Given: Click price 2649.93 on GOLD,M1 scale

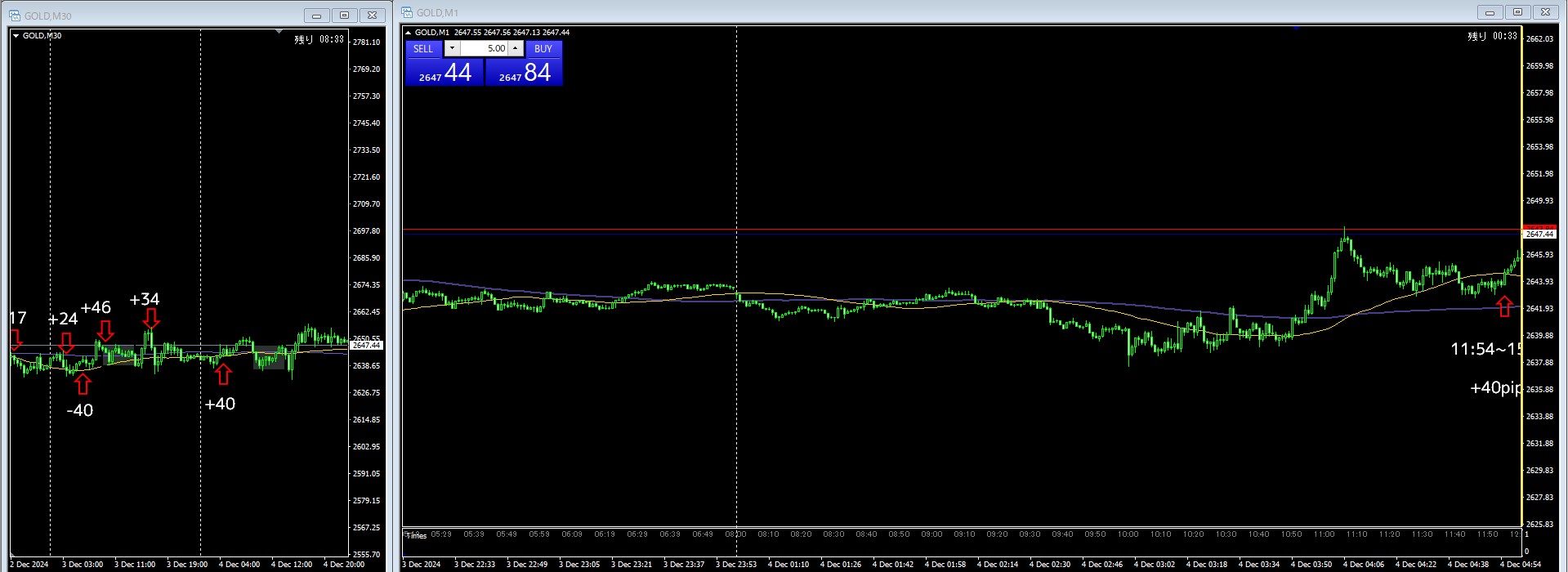Looking at the screenshot, I should [x=1539, y=201].
